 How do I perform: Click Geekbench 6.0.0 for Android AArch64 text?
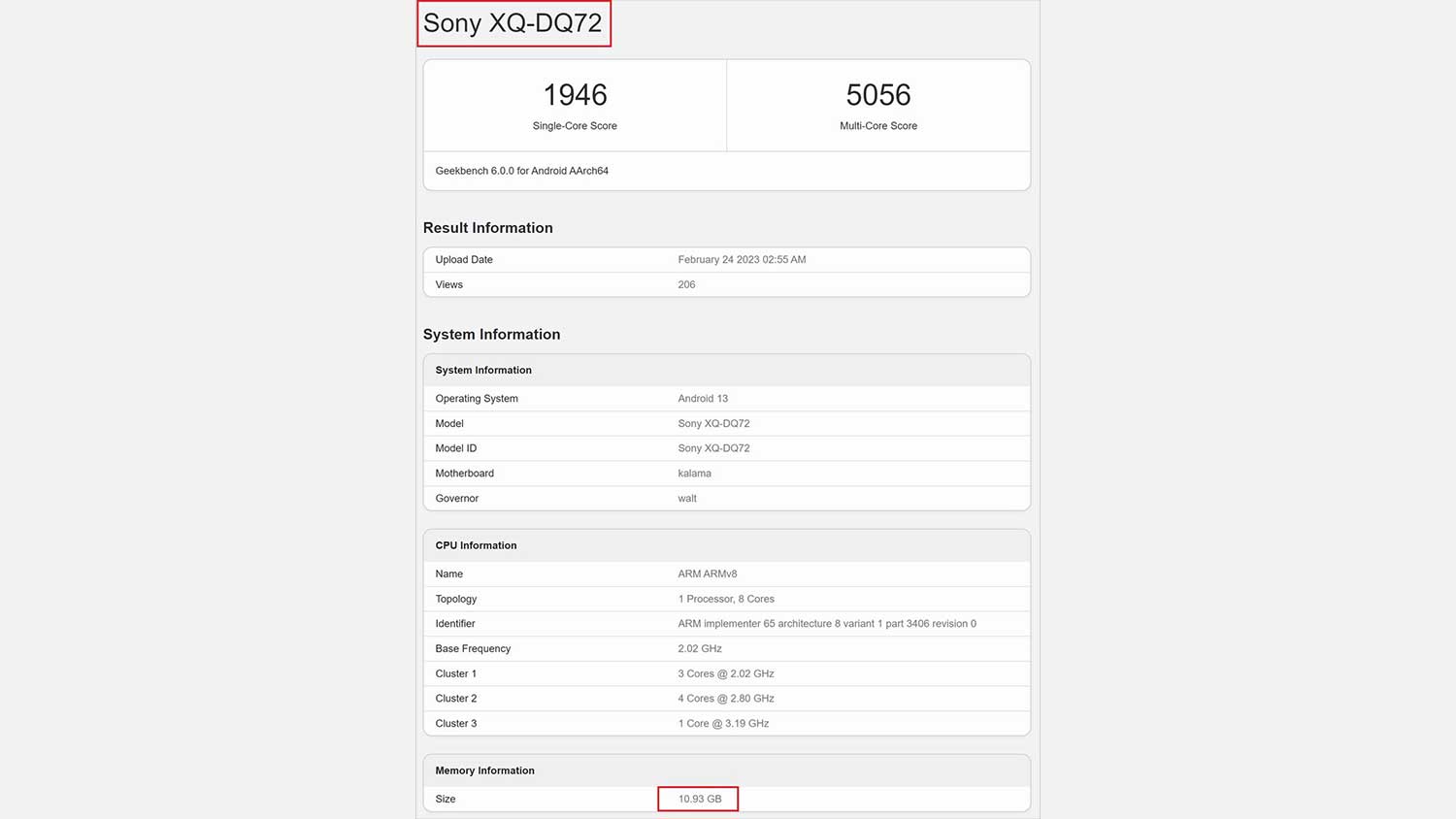(x=521, y=171)
